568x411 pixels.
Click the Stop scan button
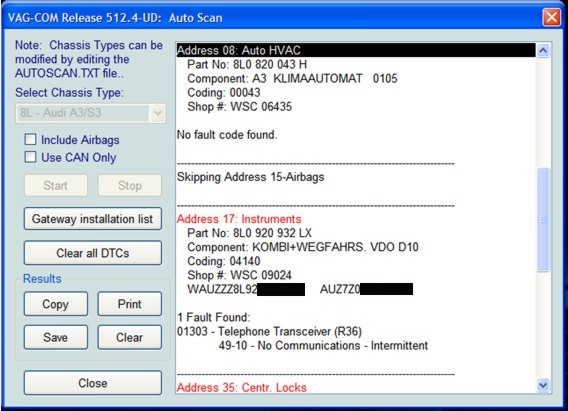click(x=130, y=185)
